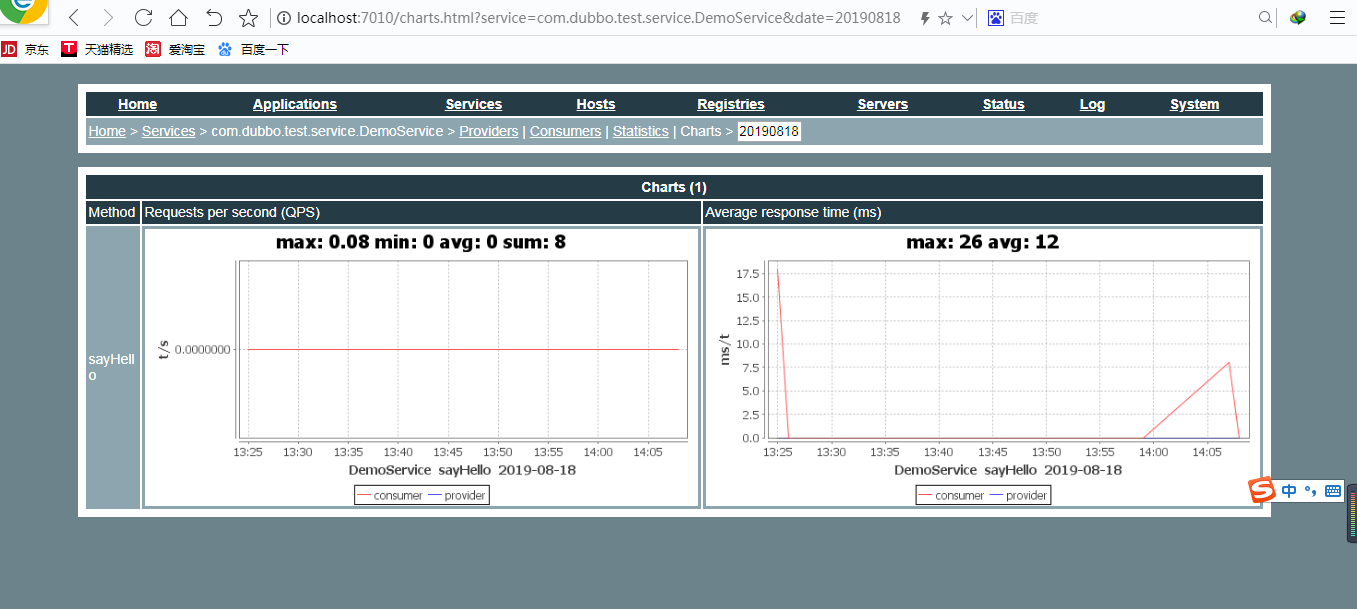Click the lightning speed-mode icon
The width and height of the screenshot is (1357, 609).
click(x=925, y=18)
